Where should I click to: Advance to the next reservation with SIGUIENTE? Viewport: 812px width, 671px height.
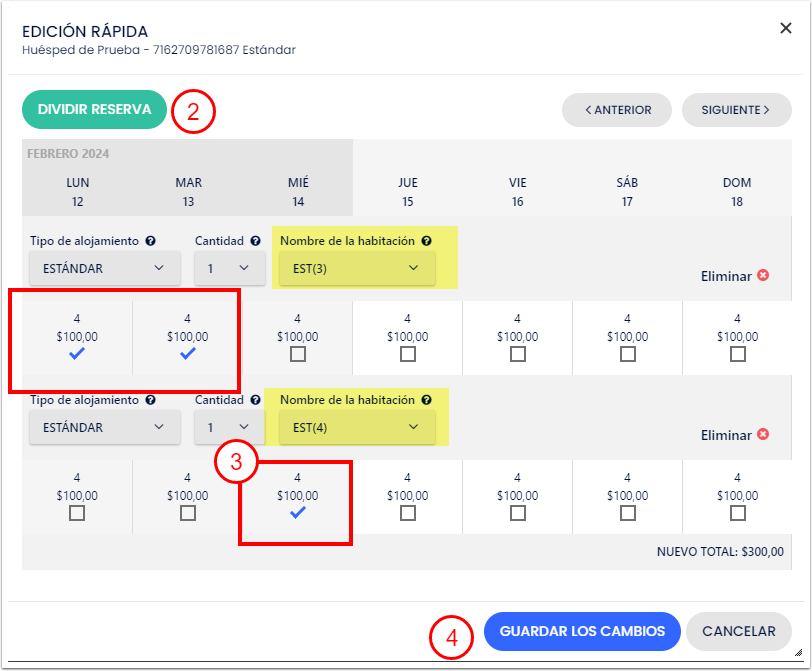coord(736,110)
